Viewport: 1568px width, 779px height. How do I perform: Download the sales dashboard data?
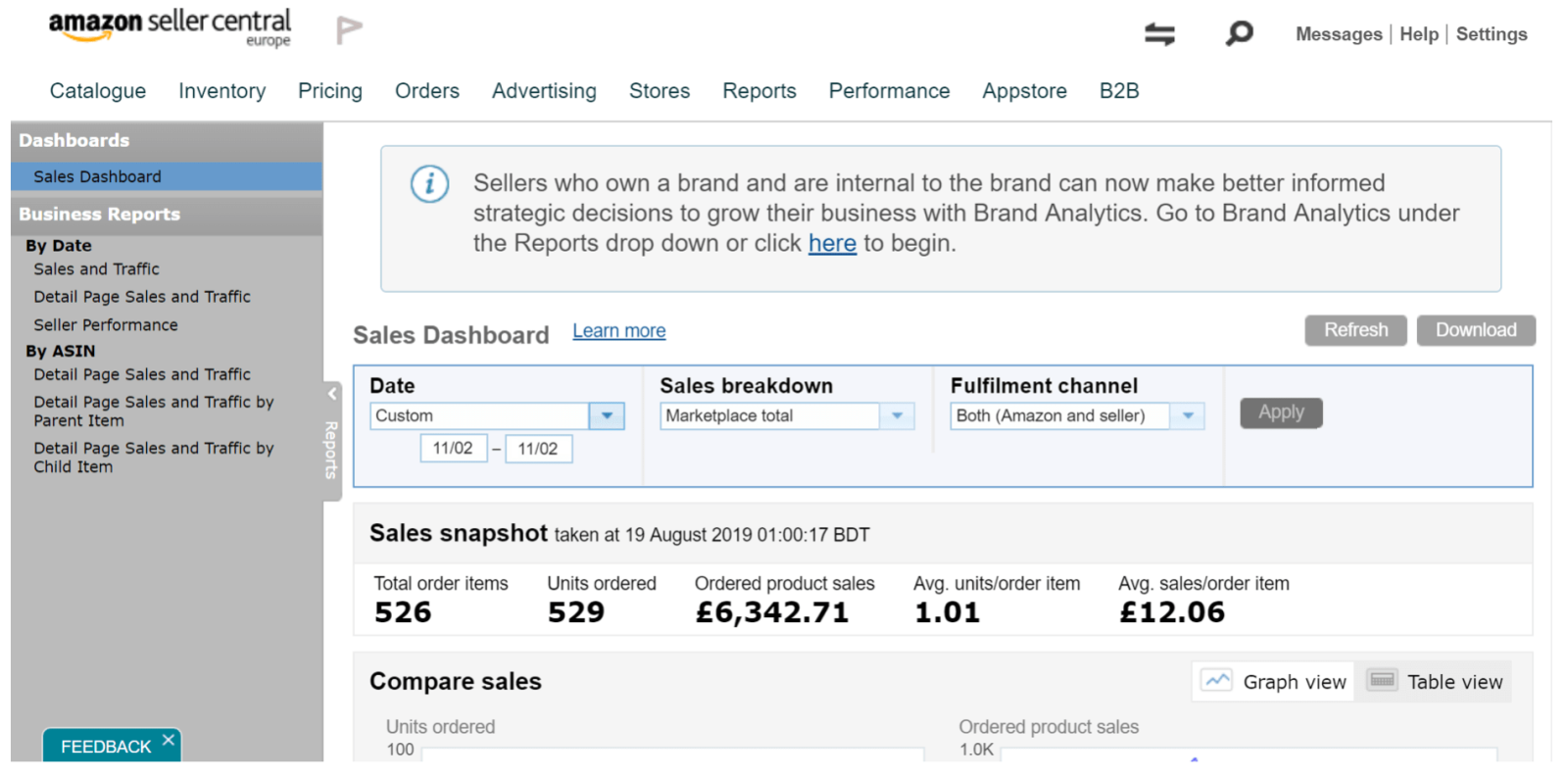[1476, 330]
